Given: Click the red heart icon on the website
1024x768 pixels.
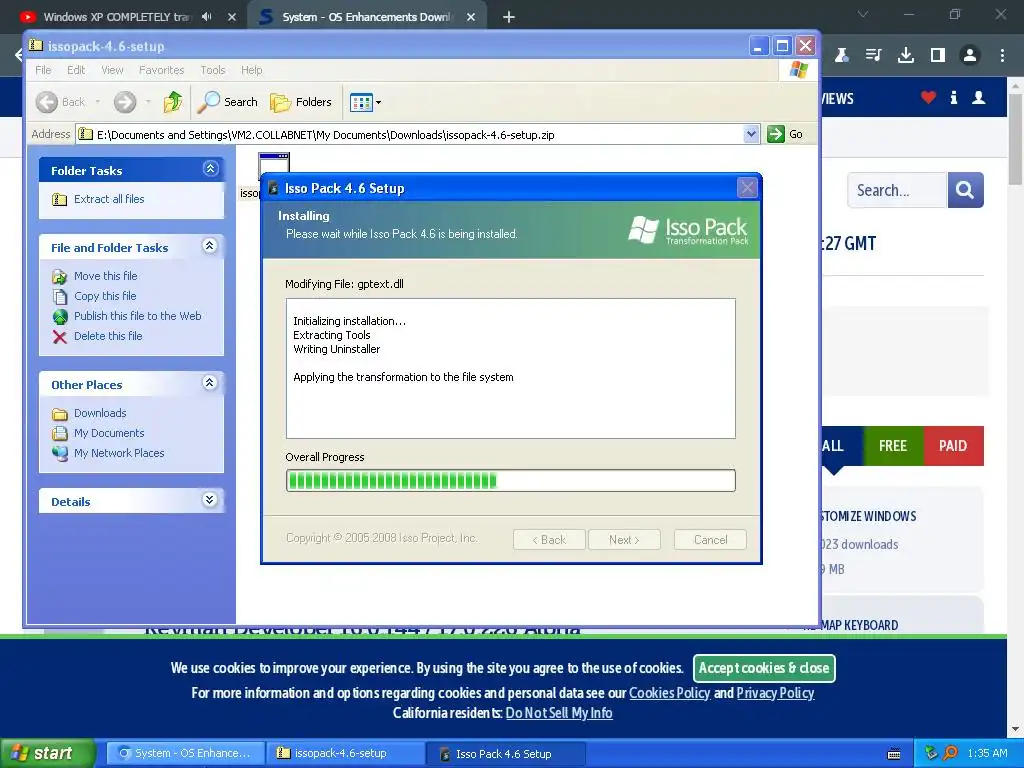Looking at the screenshot, I should [x=928, y=98].
